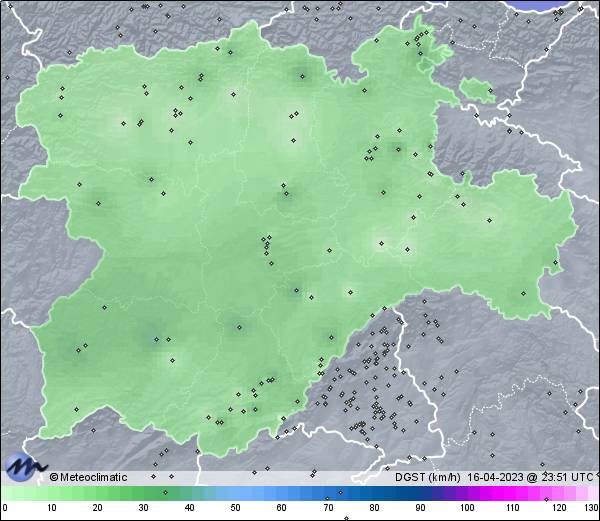Click the 60 scale label
This screenshot has width=600, height=521.
click(x=282, y=508)
